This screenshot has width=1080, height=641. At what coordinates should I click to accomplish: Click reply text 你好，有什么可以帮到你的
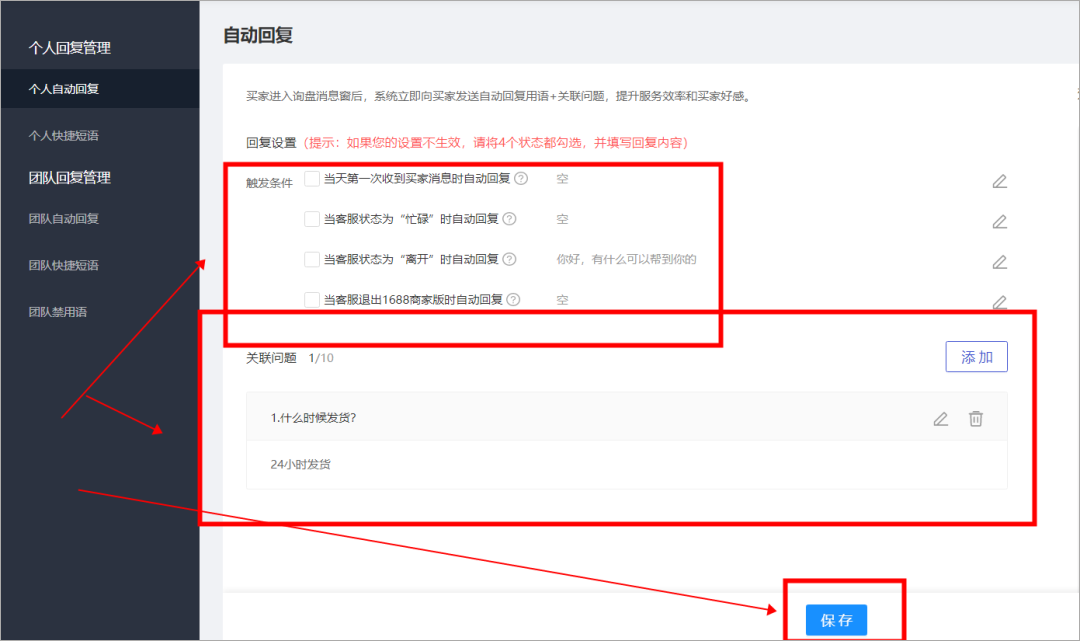626,259
